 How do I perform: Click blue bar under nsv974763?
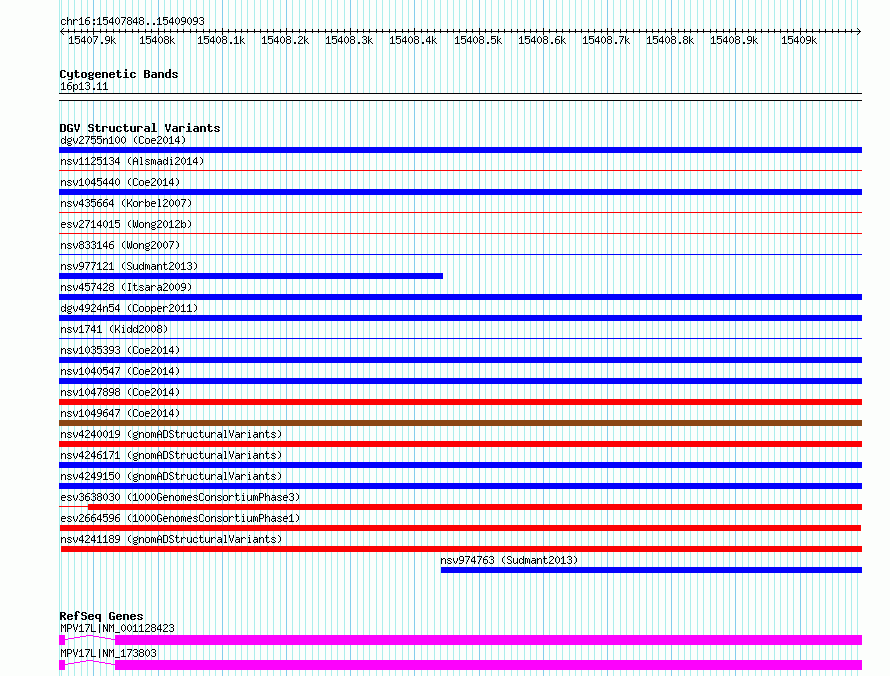pyautogui.click(x=652, y=570)
